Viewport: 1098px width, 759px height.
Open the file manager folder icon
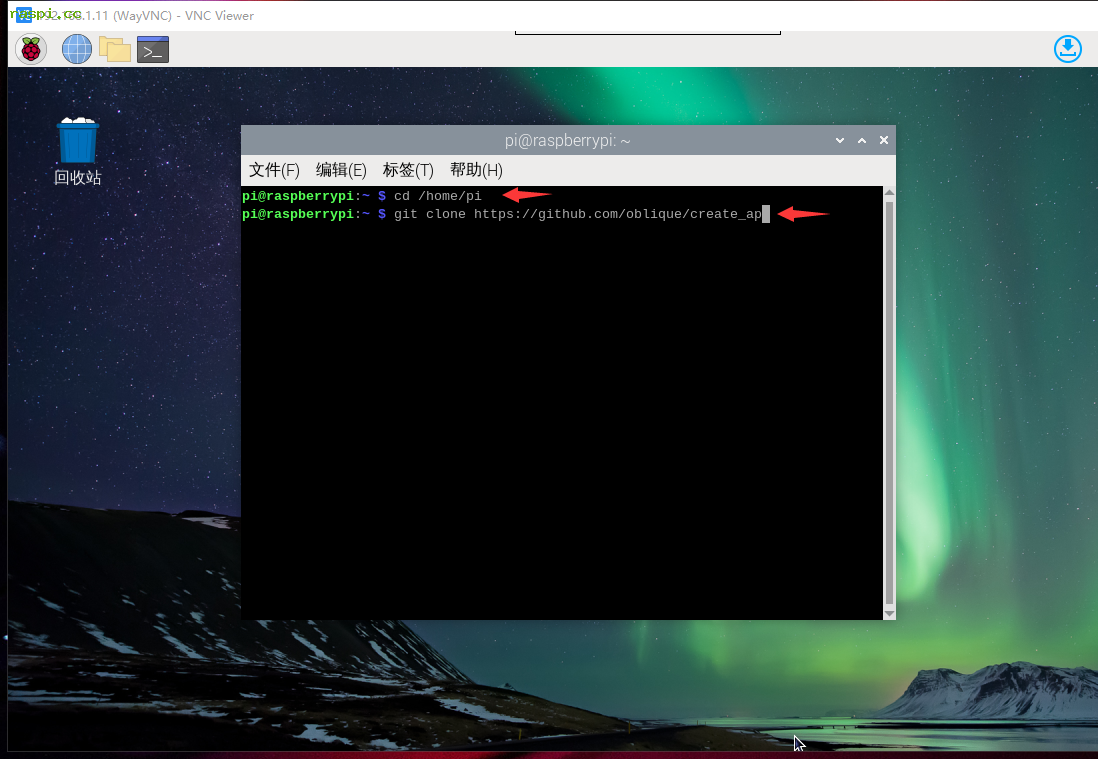pos(115,49)
